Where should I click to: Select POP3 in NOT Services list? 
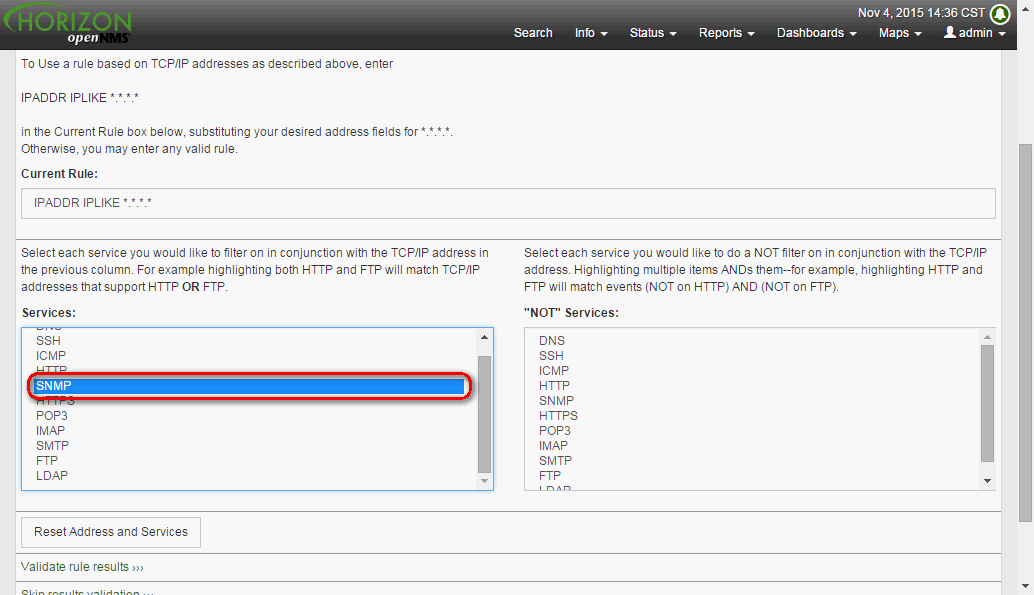coord(554,431)
